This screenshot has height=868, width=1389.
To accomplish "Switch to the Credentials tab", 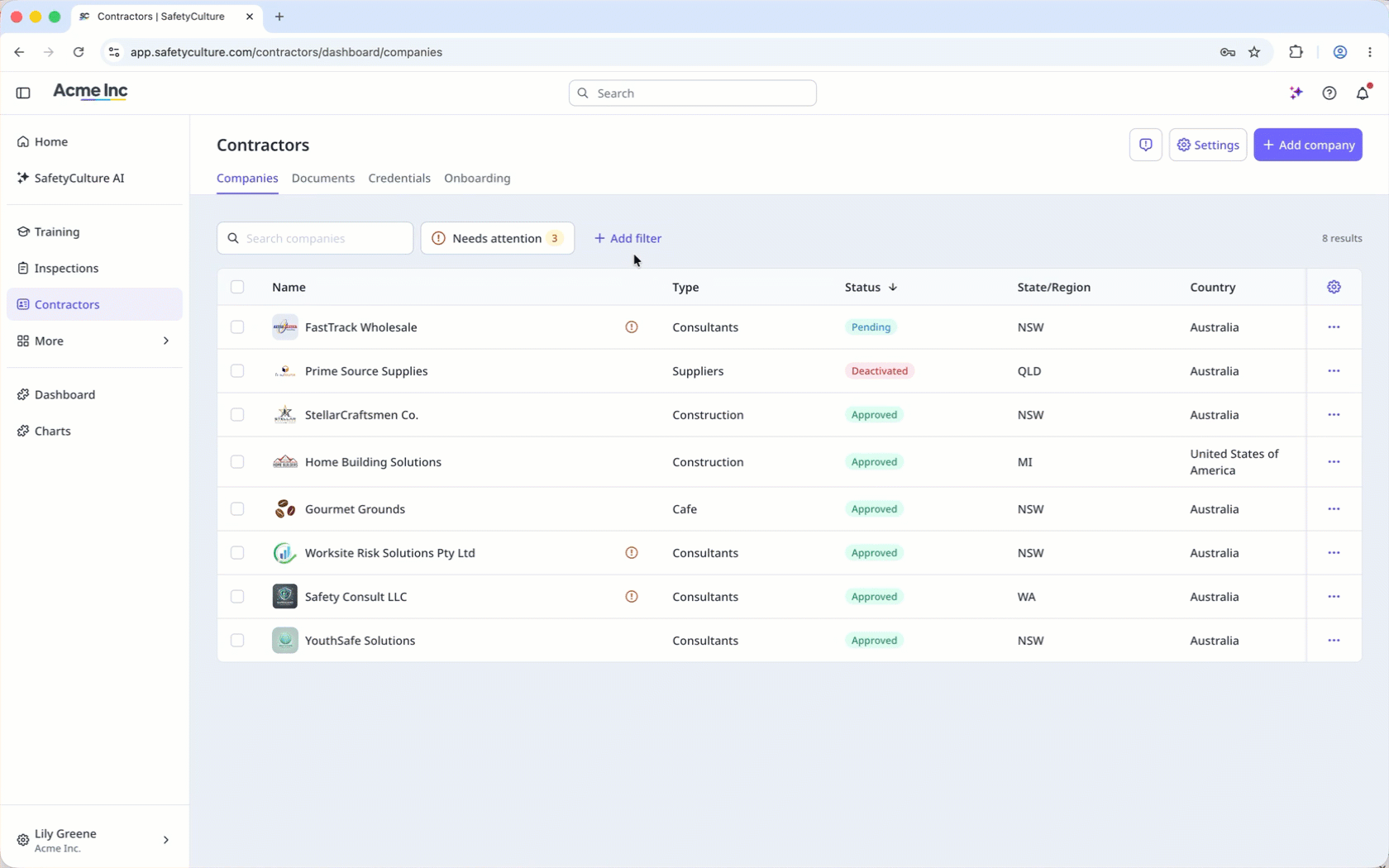I will click(399, 179).
